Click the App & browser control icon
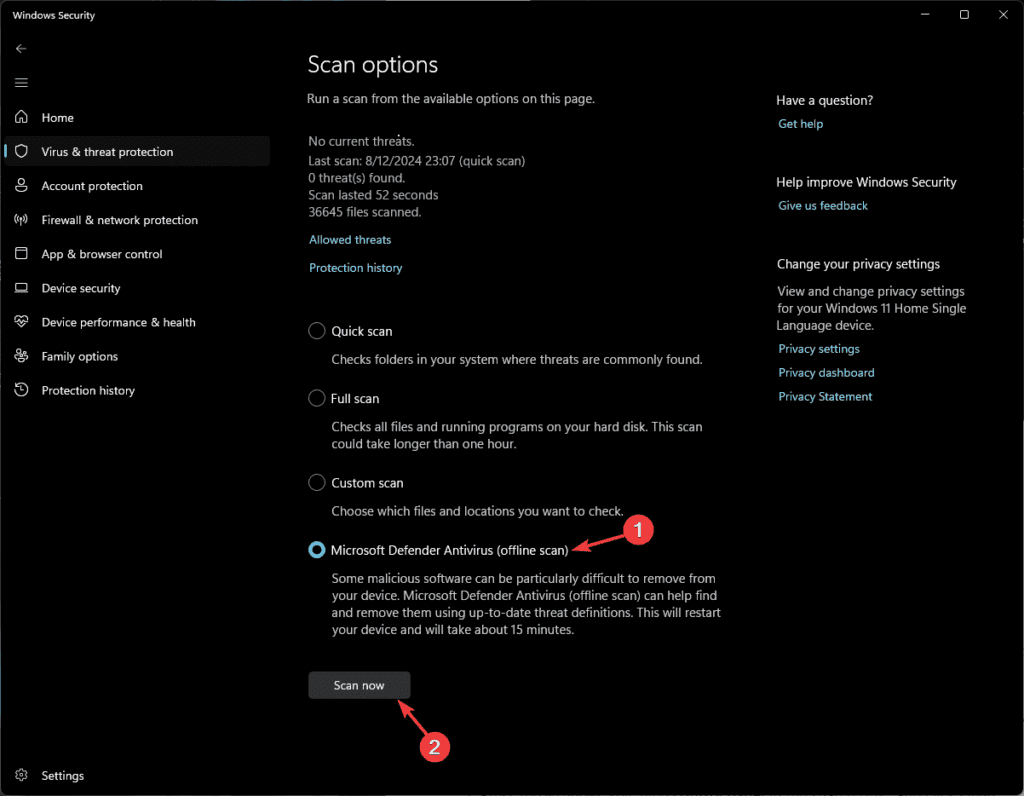The height and width of the screenshot is (796, 1024). [21, 253]
